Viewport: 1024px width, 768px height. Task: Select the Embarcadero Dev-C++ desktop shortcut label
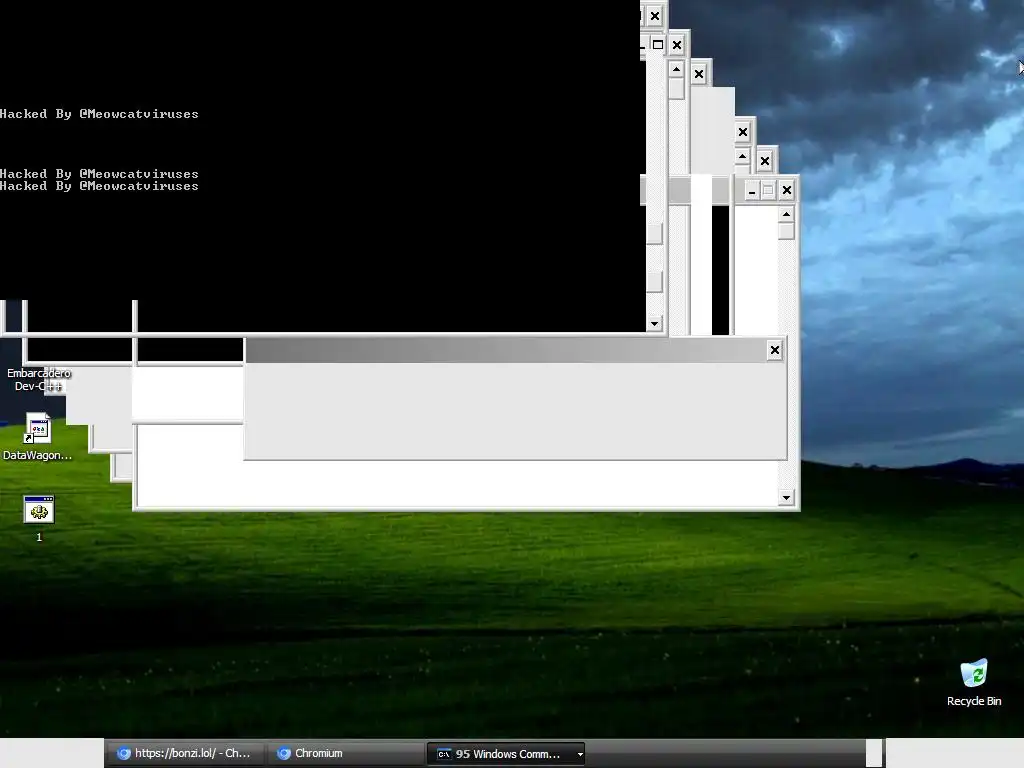(x=39, y=379)
